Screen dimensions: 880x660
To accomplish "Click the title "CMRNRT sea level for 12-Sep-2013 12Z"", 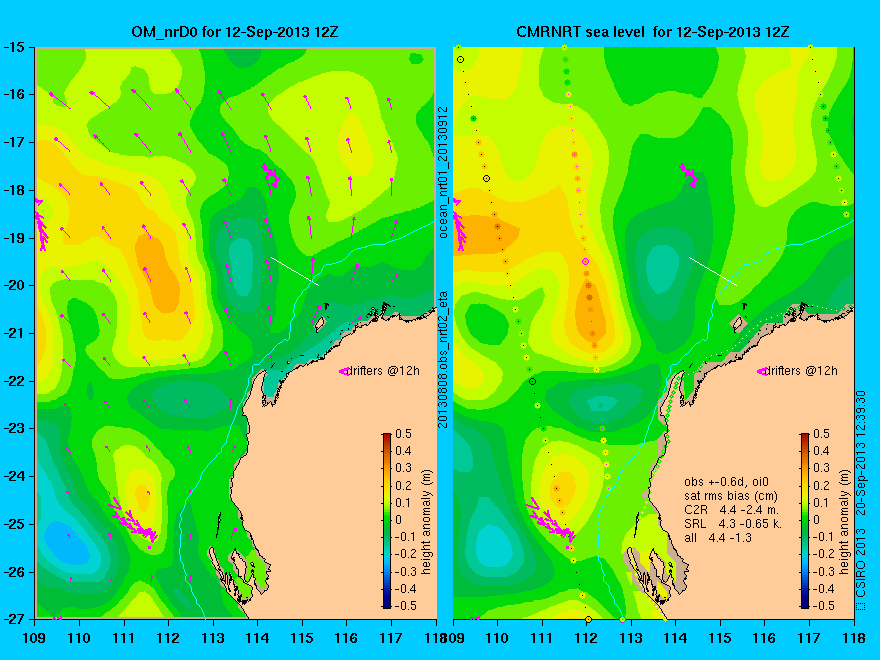I will coord(653,31).
